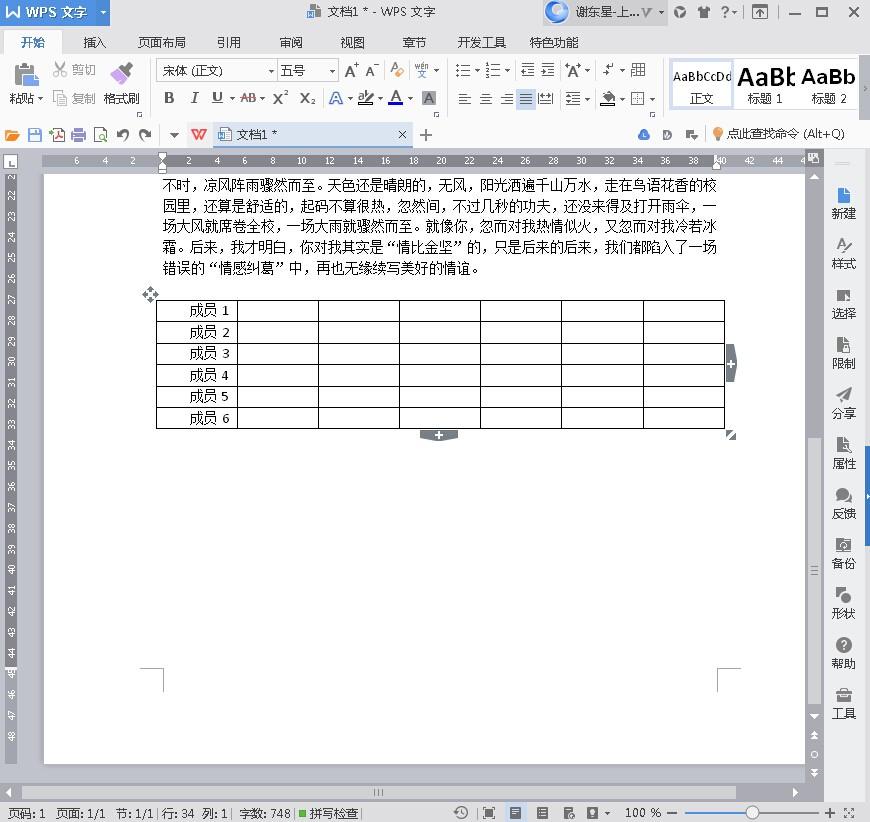Viewport: 870px width, 822px height.
Task: Open font name combo box 宋体 (正文)
Action: click(216, 70)
